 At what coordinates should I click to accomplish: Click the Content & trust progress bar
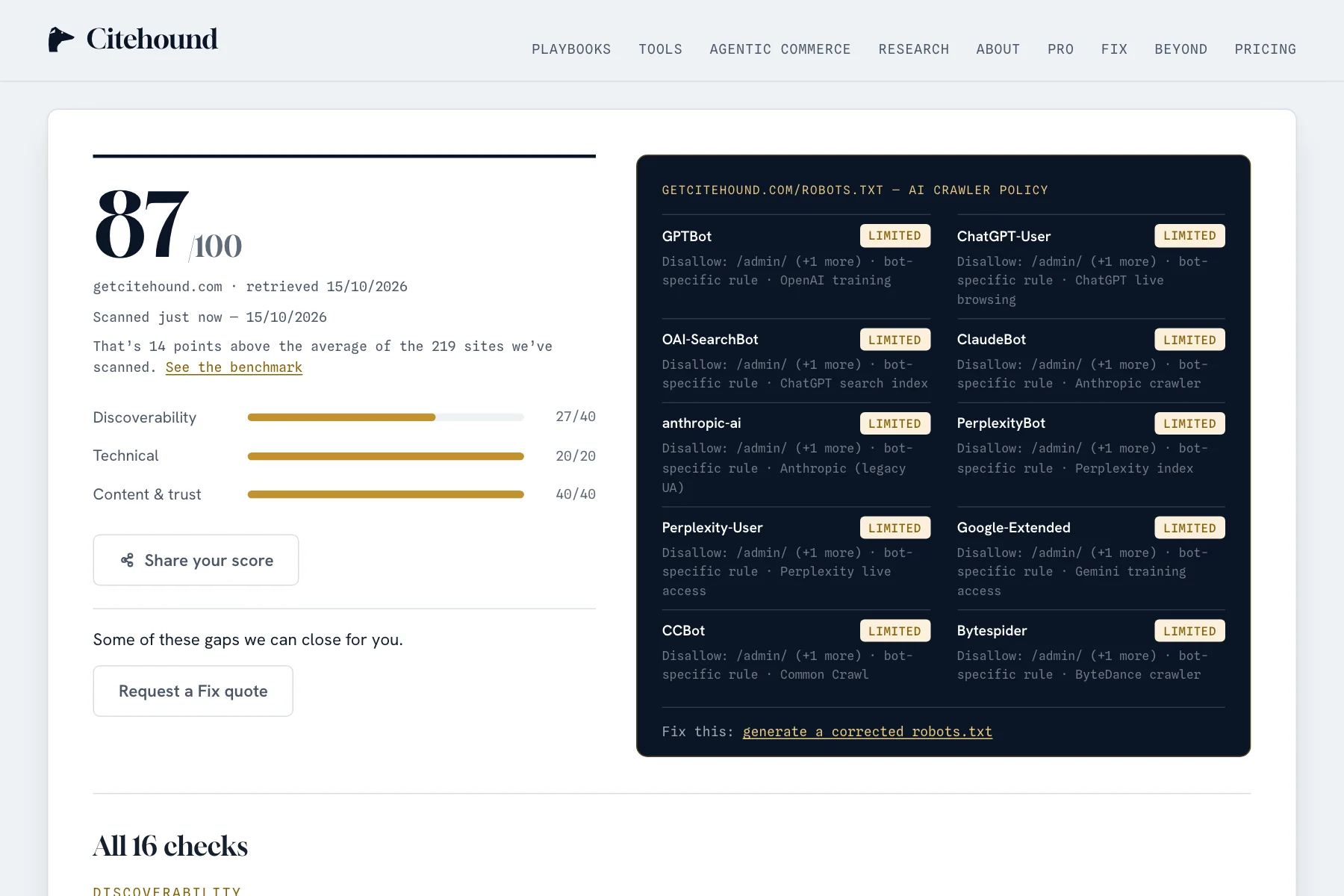tap(385, 494)
